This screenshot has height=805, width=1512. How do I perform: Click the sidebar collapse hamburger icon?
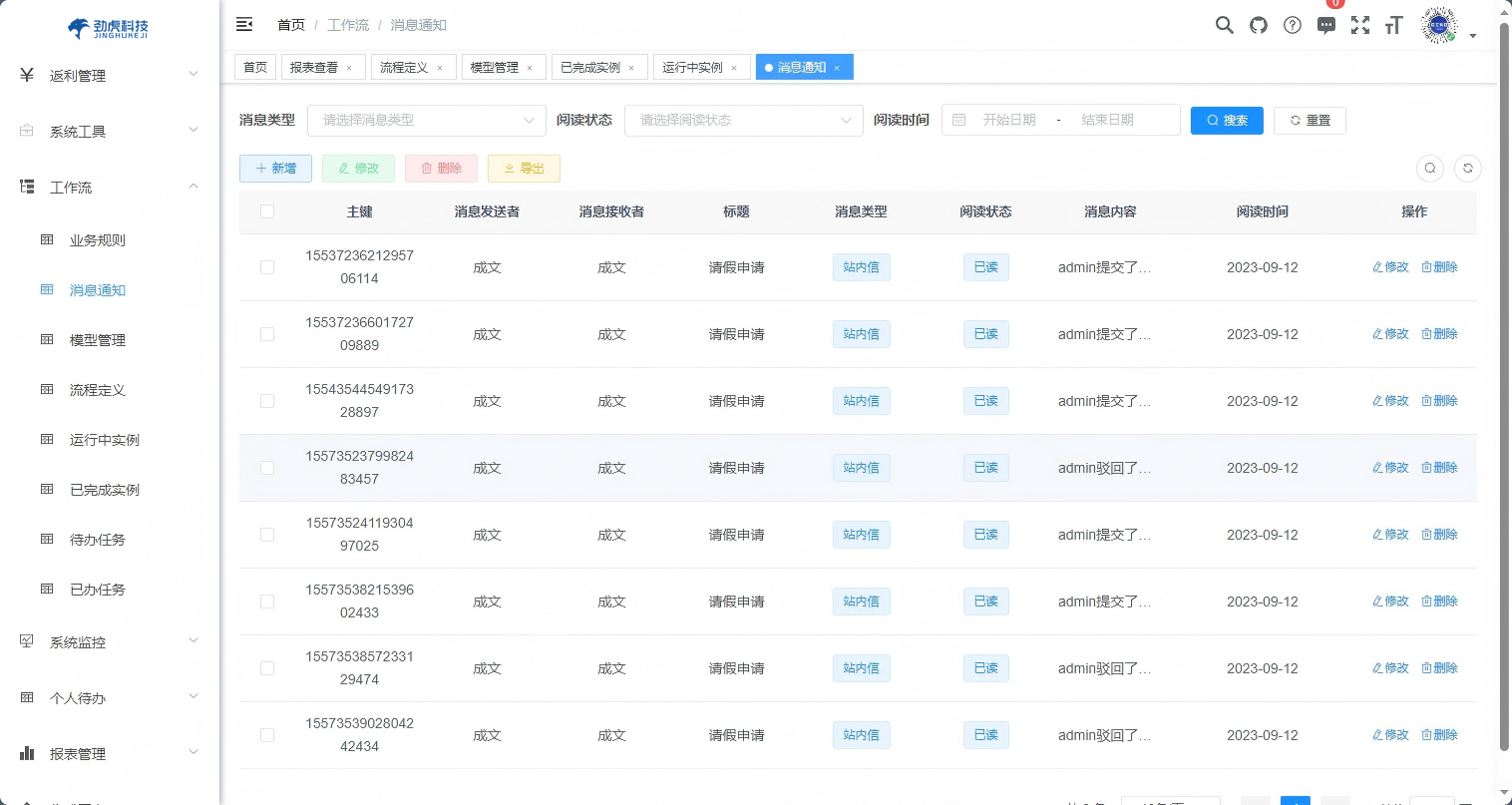click(244, 24)
